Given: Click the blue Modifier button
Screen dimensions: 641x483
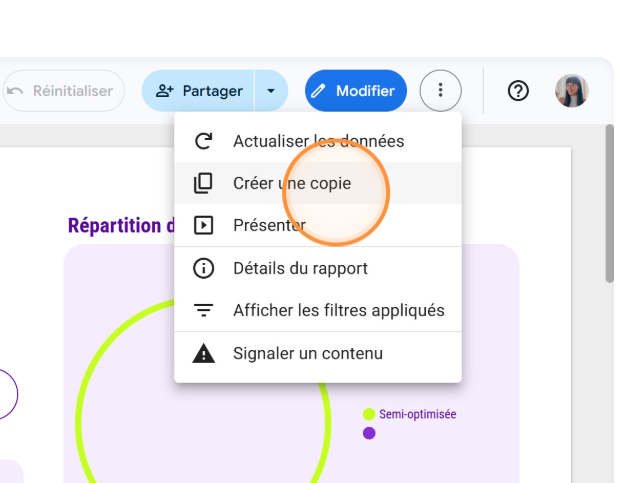Looking at the screenshot, I should click(355, 91).
